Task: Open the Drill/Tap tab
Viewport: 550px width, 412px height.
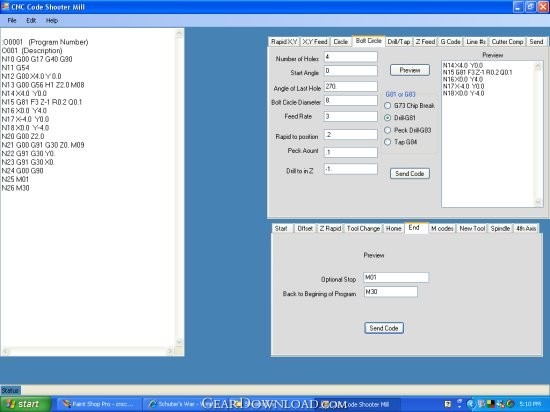Action: 398,42
